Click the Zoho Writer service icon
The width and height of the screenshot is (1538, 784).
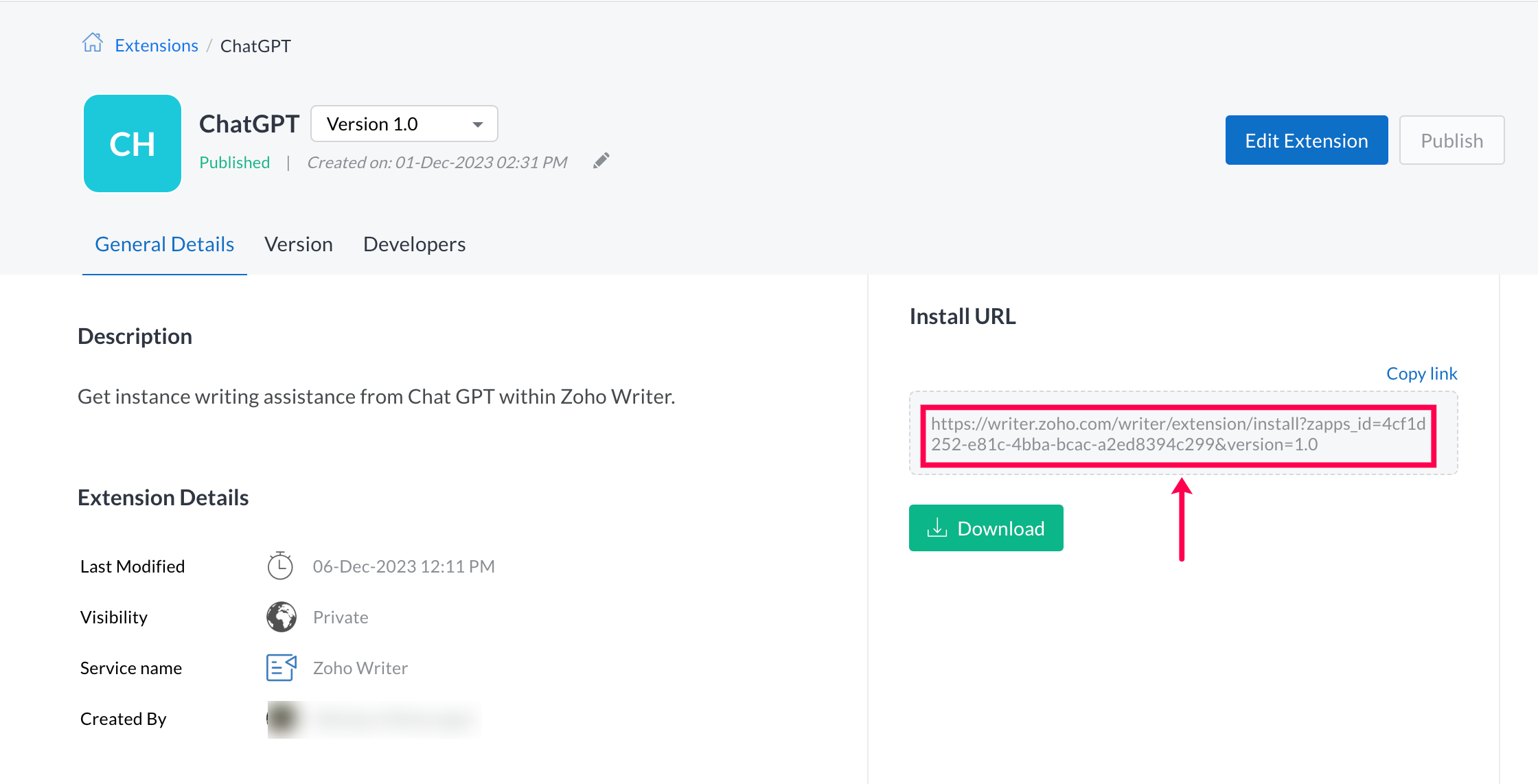[x=282, y=667]
